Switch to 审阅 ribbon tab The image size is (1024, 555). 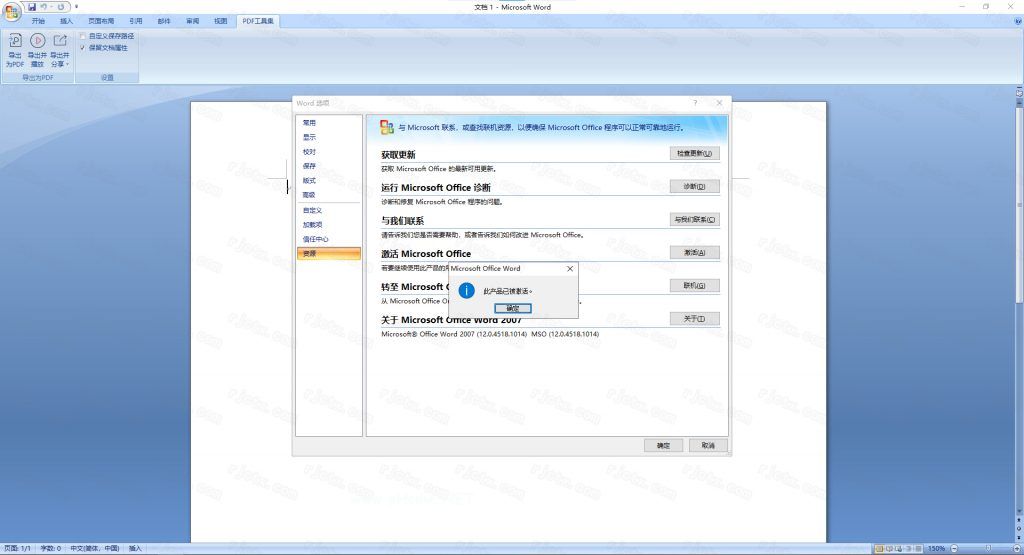coord(193,21)
